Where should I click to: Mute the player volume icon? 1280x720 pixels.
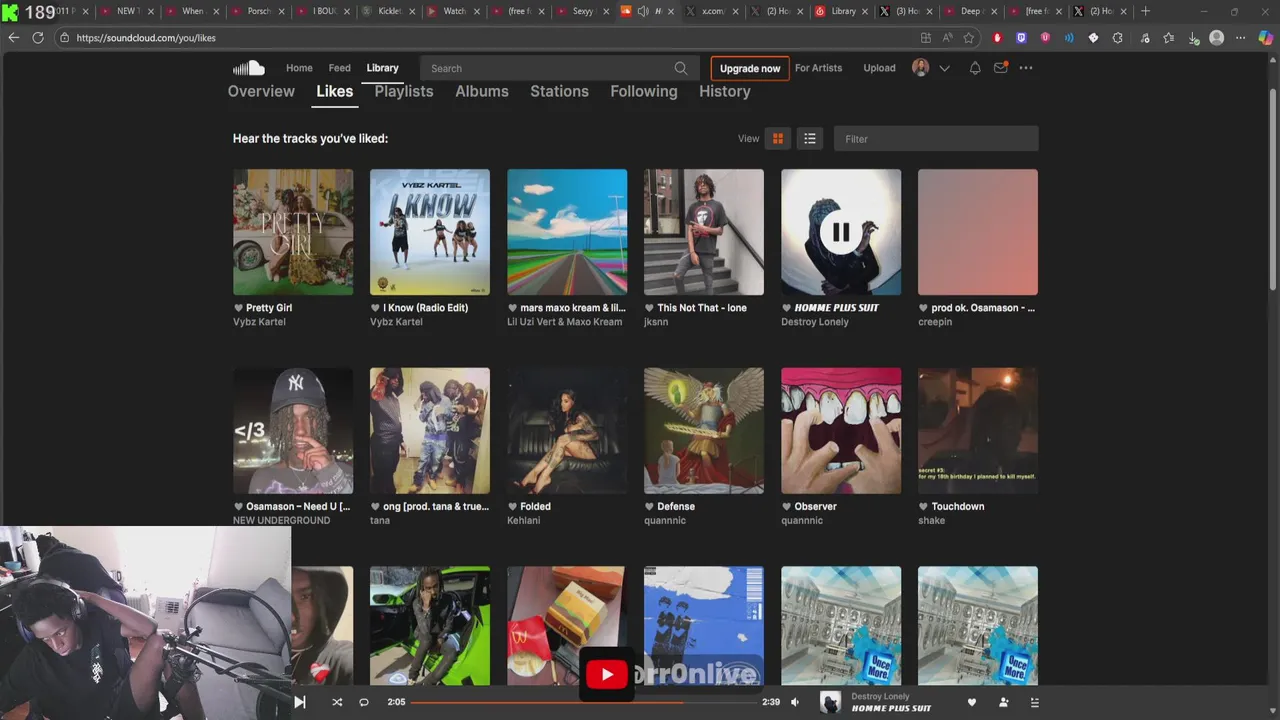[x=795, y=702]
